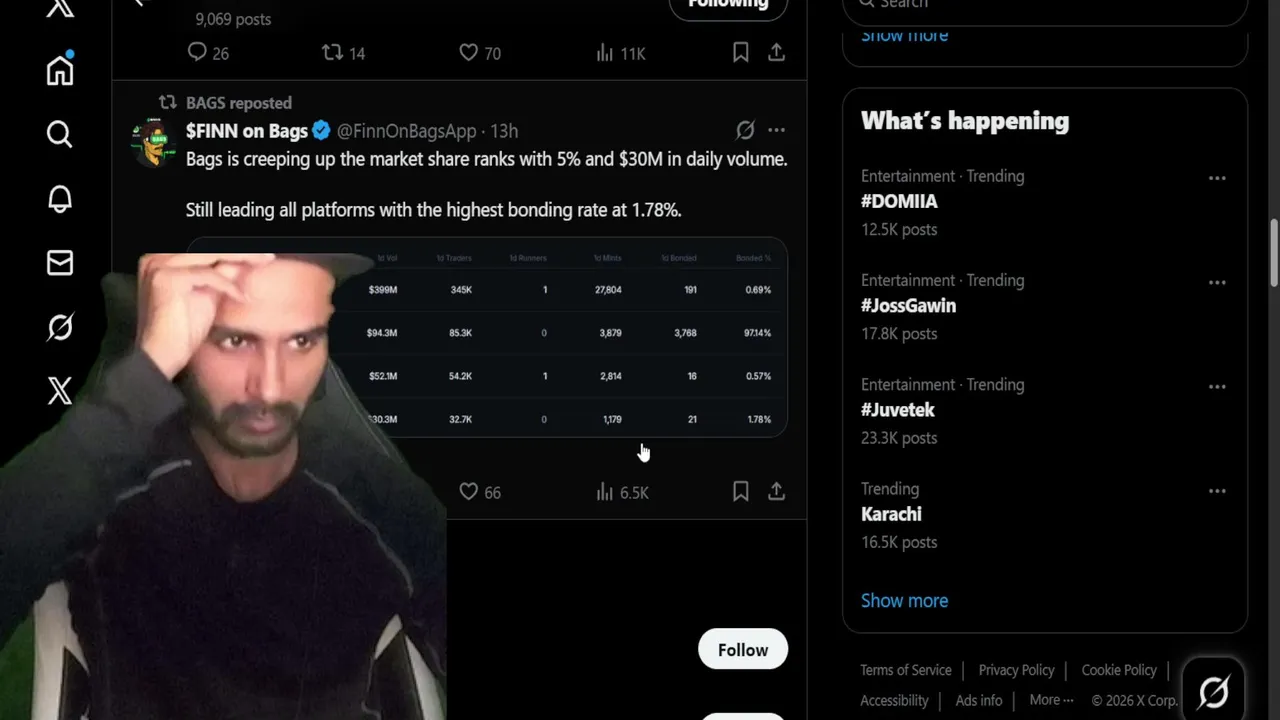Bookmark the FINN on Bags post
This screenshot has height=720, width=1280.
[740, 492]
